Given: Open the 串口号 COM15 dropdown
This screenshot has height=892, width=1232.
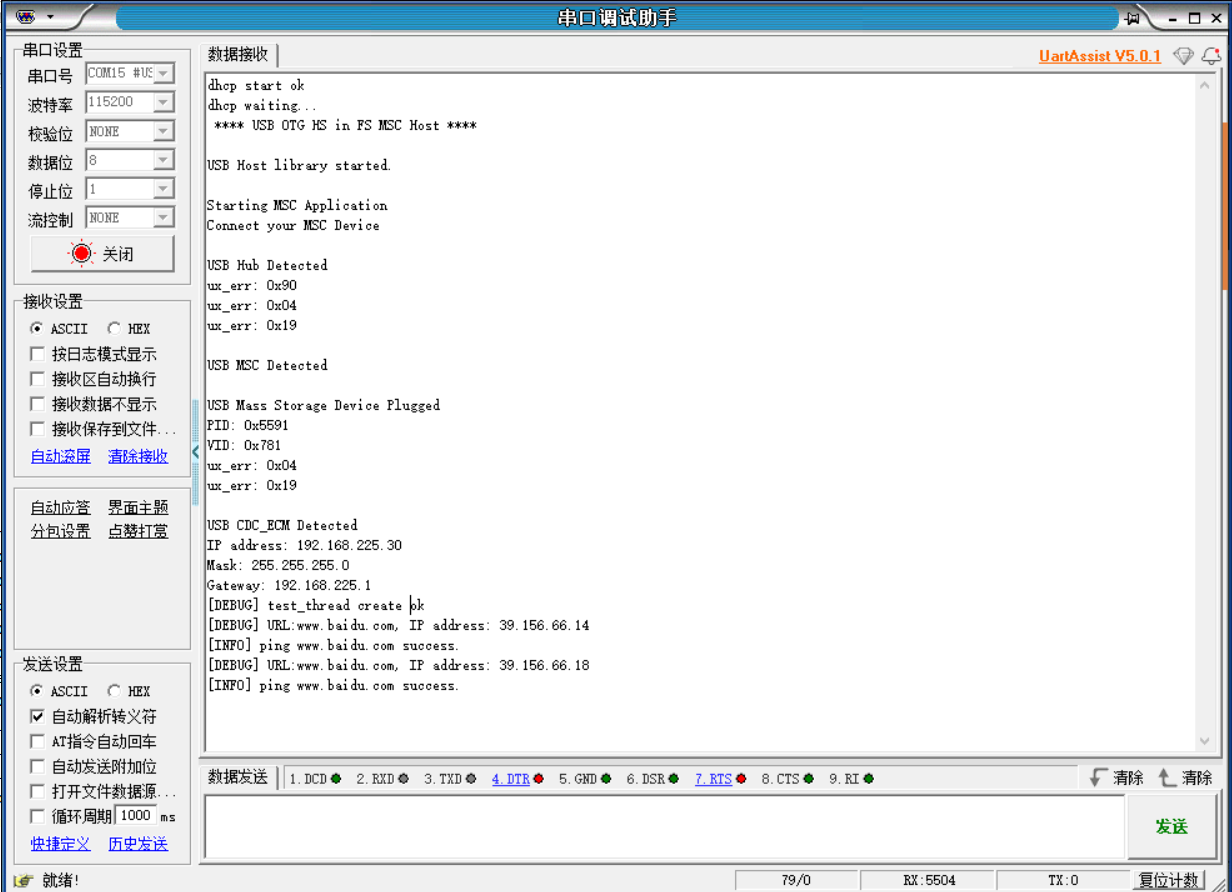Looking at the screenshot, I should (x=163, y=73).
